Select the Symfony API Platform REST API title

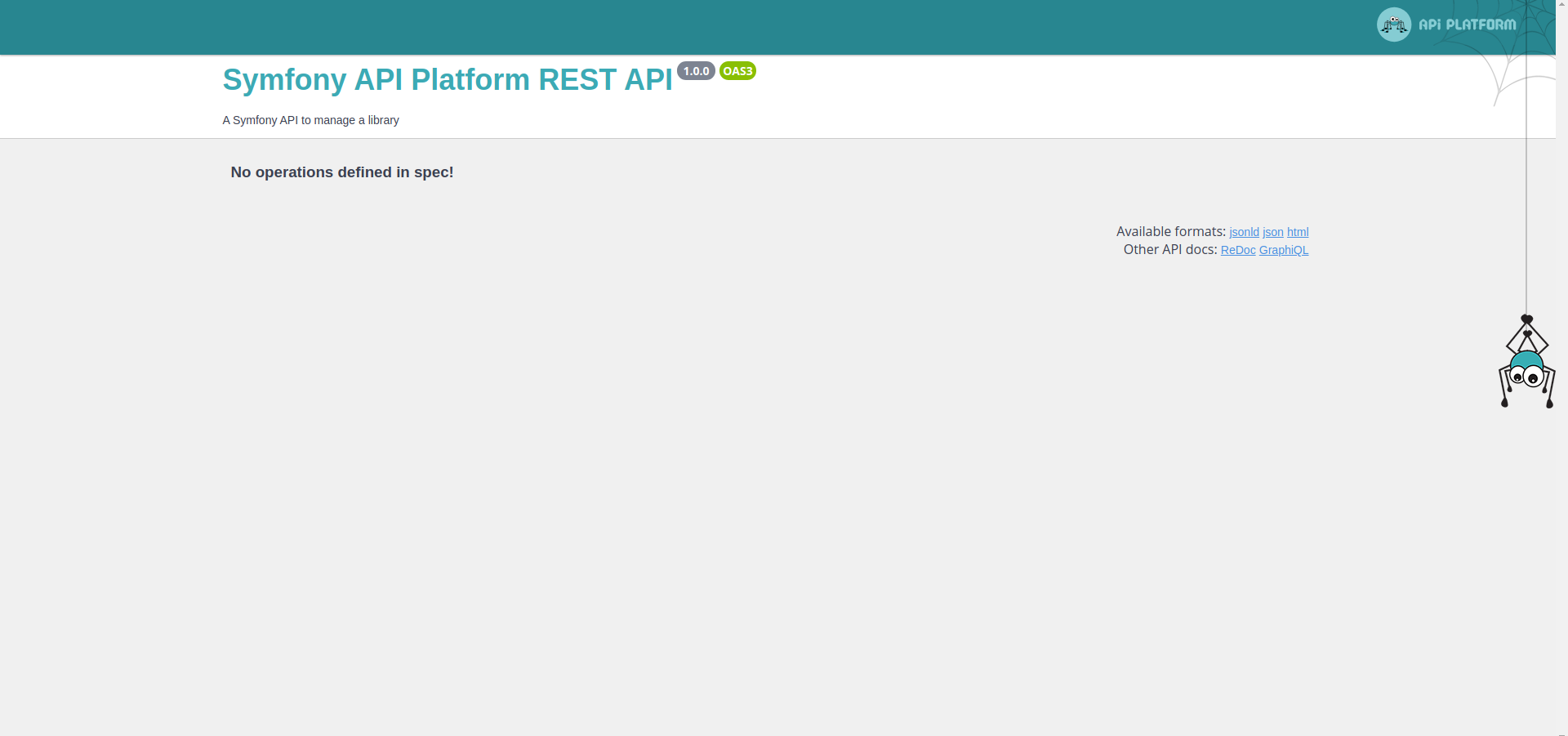[446, 79]
